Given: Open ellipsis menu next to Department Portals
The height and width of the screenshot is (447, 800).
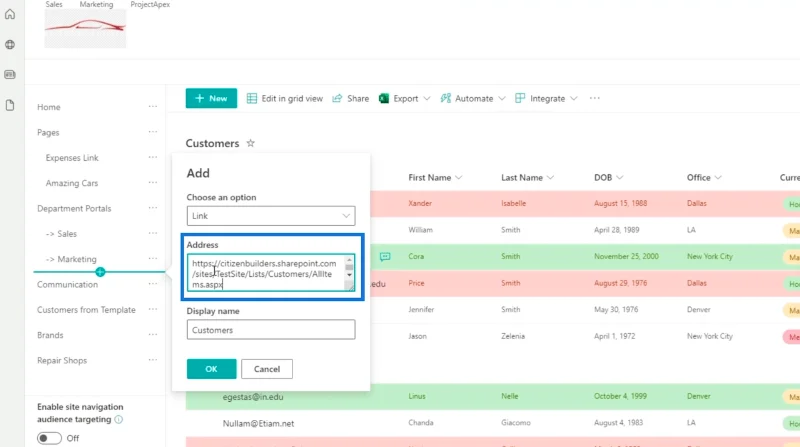Looking at the screenshot, I should coord(153,208).
